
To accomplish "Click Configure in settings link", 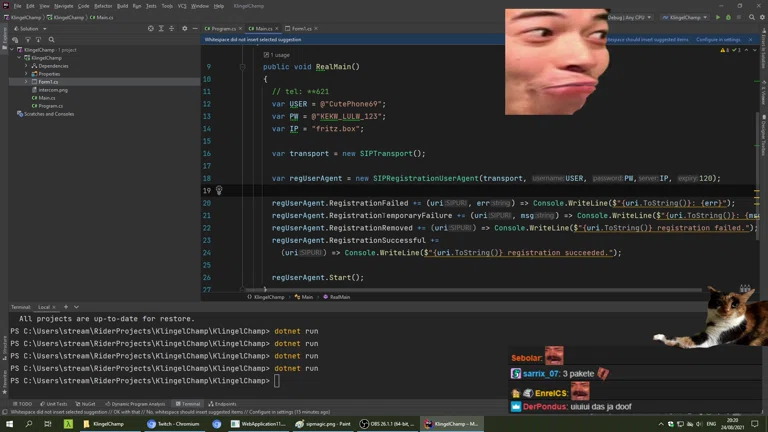I will [x=718, y=40].
